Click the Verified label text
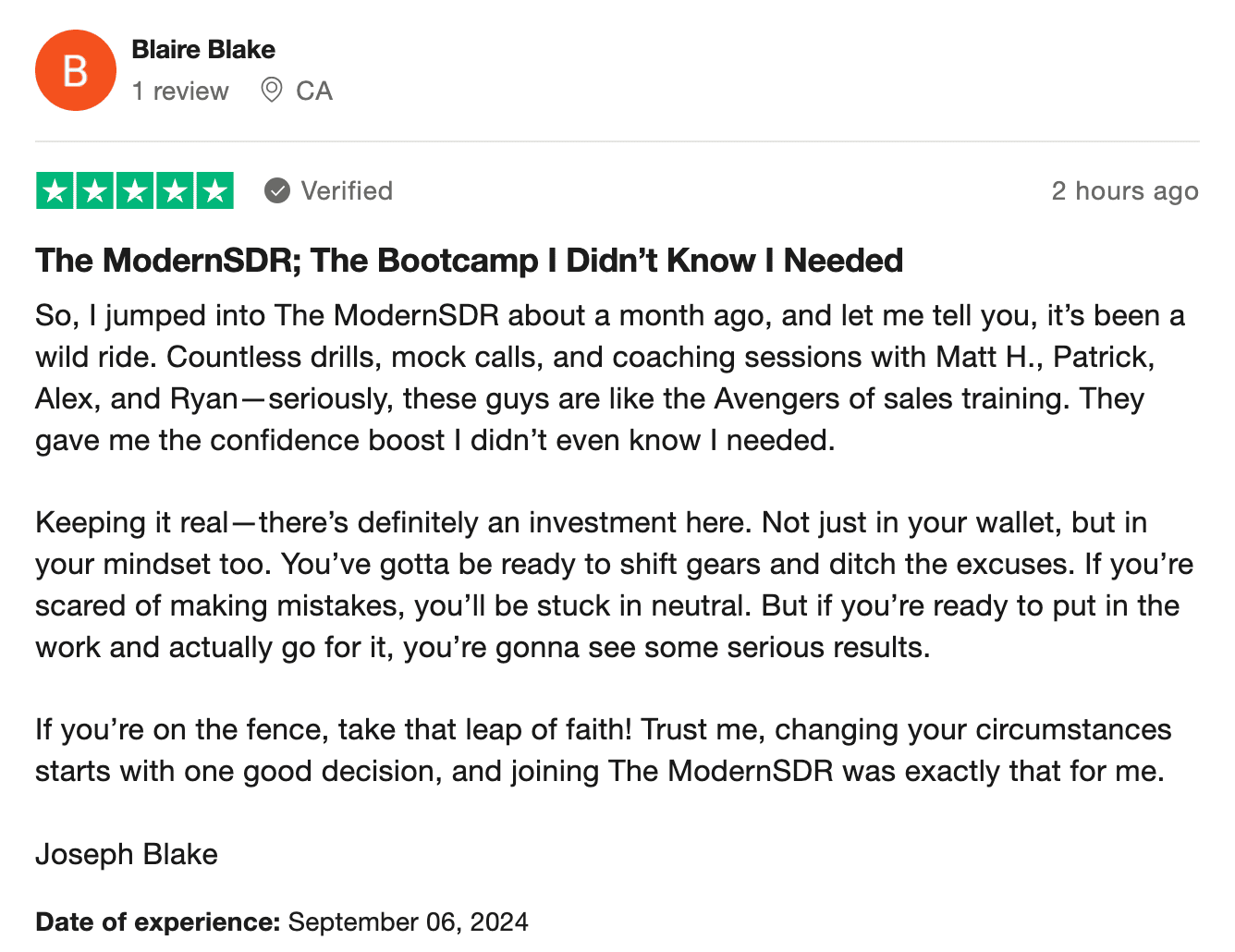The height and width of the screenshot is (952, 1235). click(x=347, y=191)
